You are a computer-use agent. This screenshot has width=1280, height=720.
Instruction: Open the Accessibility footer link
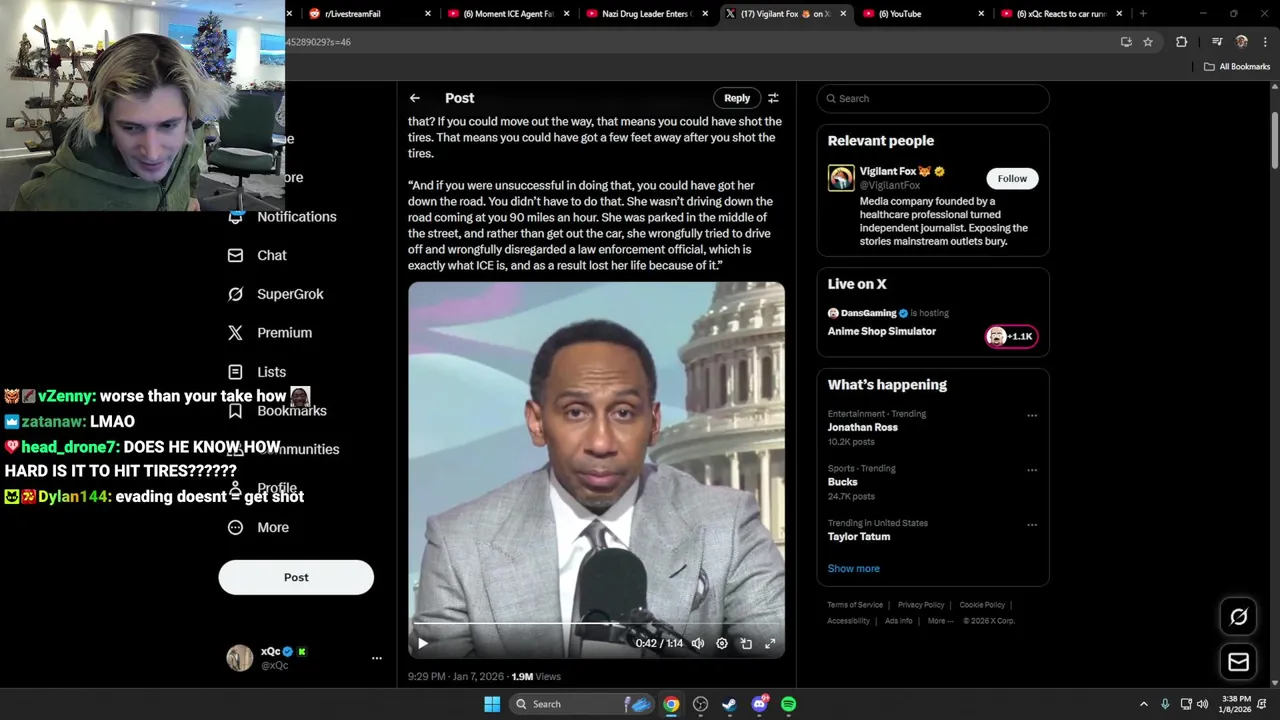pyautogui.click(x=848, y=621)
